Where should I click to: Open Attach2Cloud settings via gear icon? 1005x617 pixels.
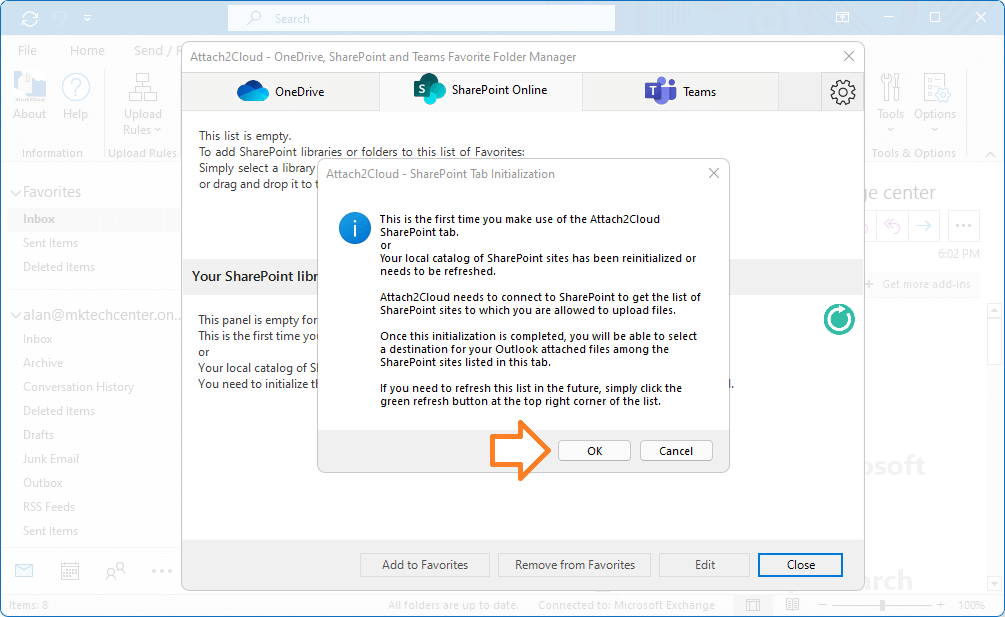coord(842,91)
